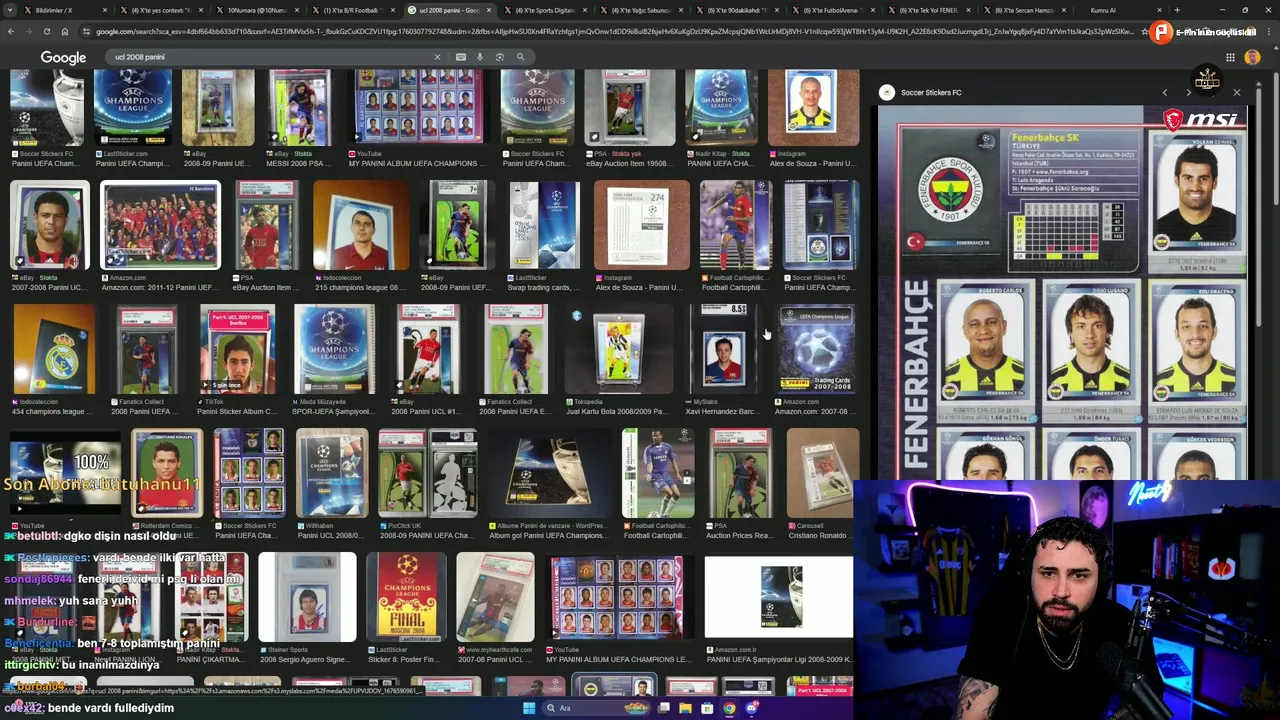Screen dimensions: 1280x720
Task: Go forward with browser forward arrow
Action: click(29, 32)
